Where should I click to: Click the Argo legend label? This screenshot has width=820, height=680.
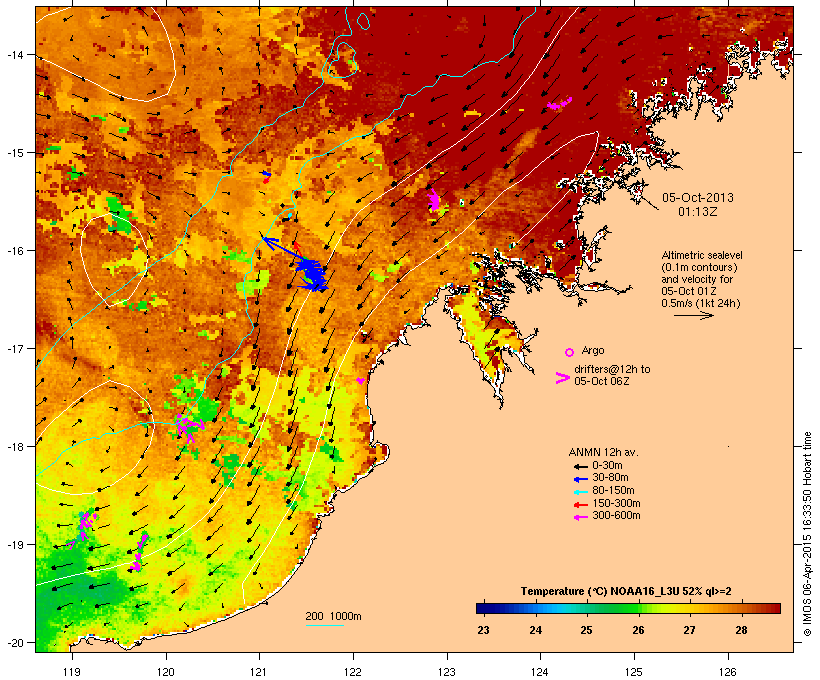click(x=593, y=350)
